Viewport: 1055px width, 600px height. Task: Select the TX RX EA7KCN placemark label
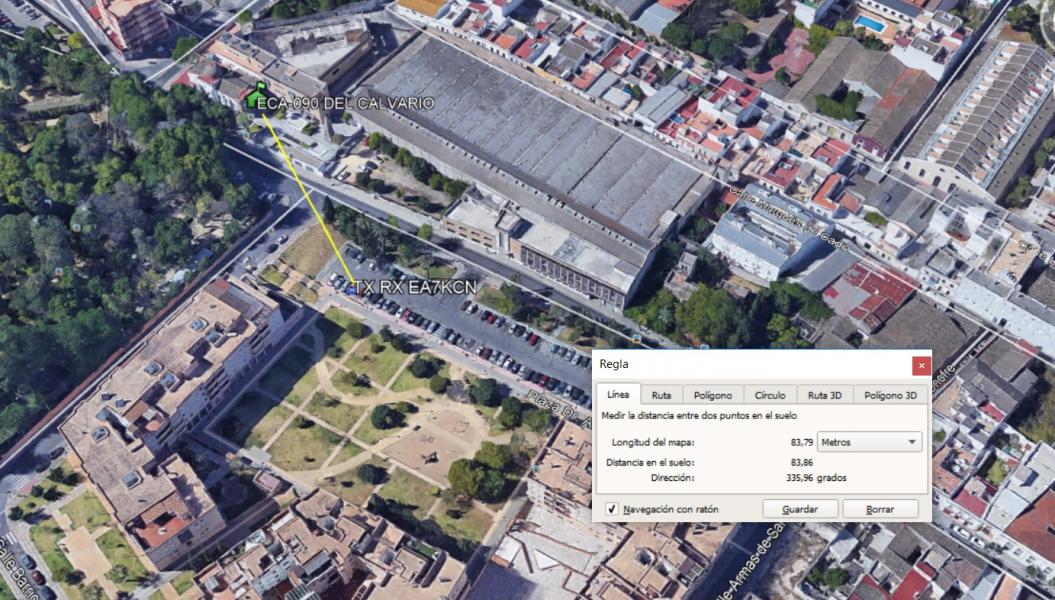[415, 288]
